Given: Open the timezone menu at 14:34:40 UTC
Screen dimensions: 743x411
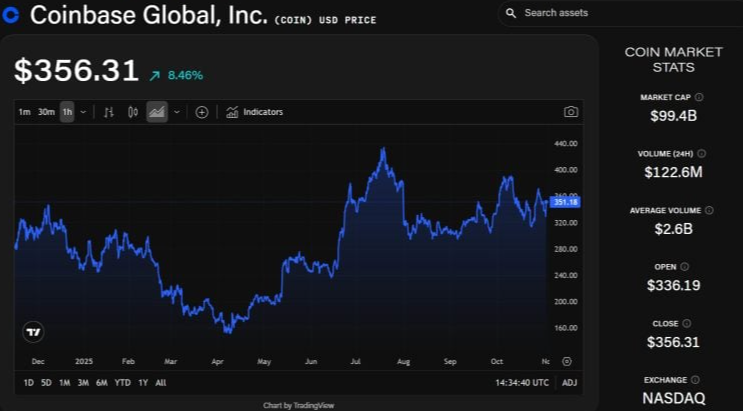Looking at the screenshot, I should coord(522,383).
